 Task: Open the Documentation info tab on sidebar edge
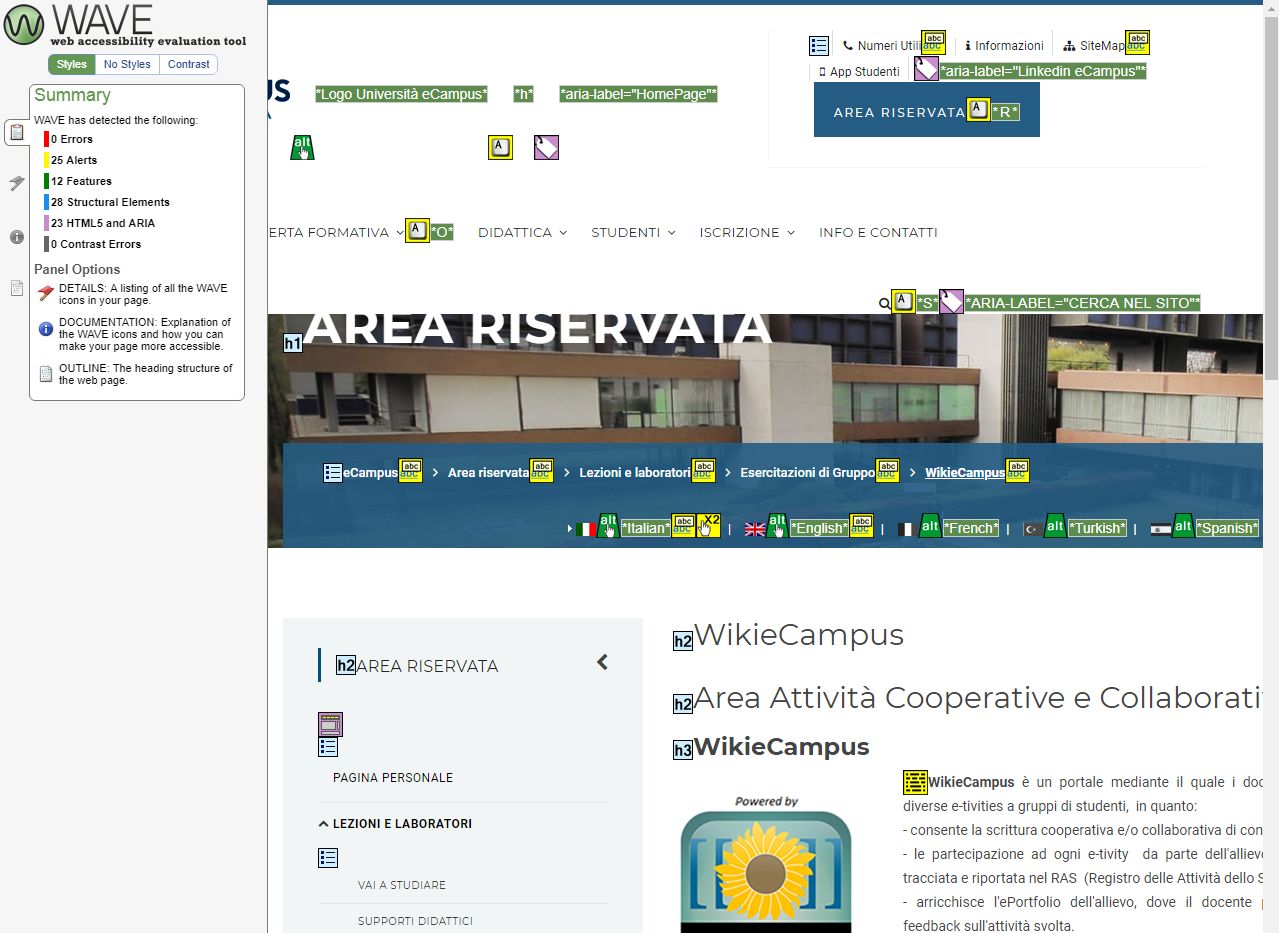pyautogui.click(x=16, y=237)
